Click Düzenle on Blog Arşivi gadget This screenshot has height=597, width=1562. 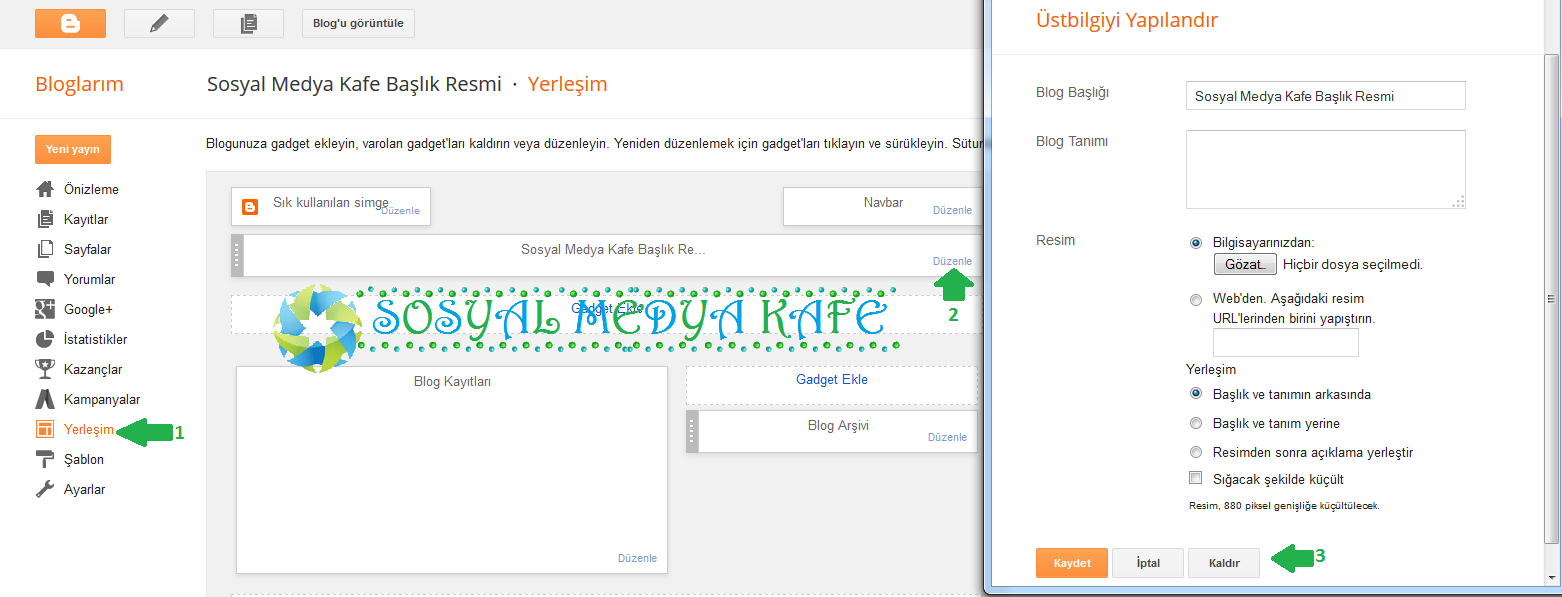pyautogui.click(x=947, y=437)
